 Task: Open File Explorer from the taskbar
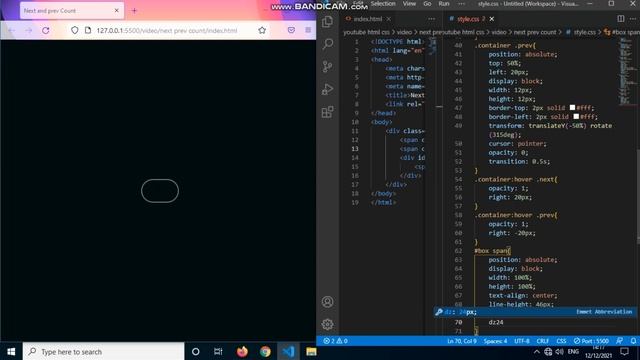point(311,351)
